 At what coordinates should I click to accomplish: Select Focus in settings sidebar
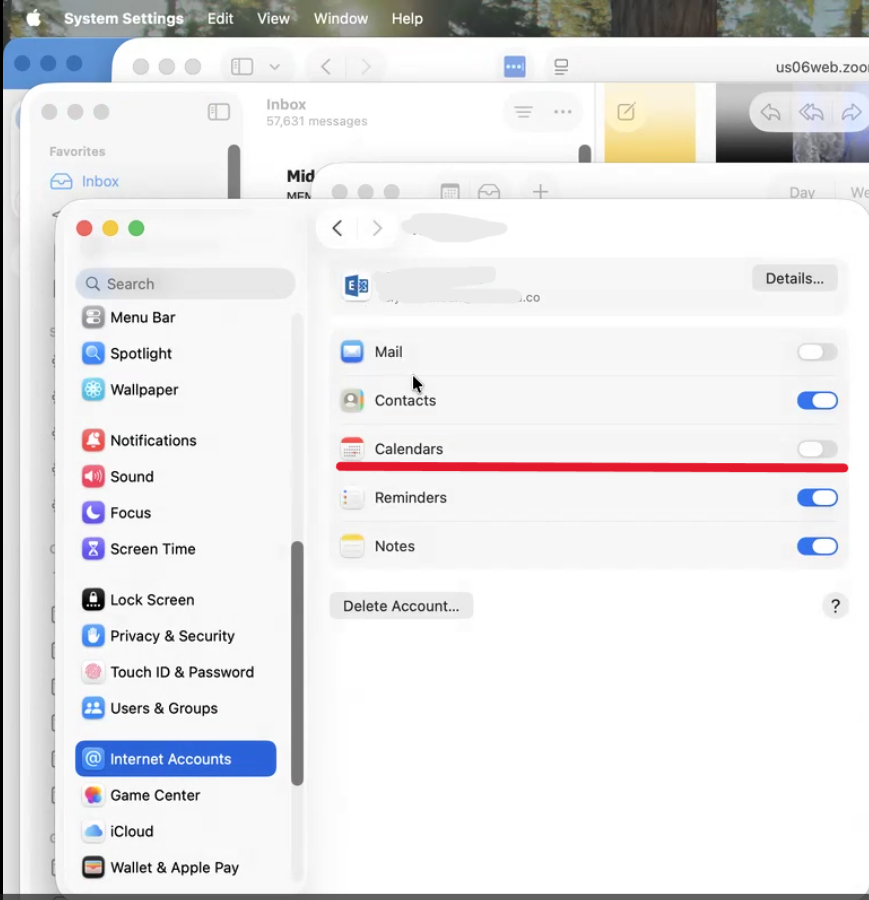coord(176,513)
